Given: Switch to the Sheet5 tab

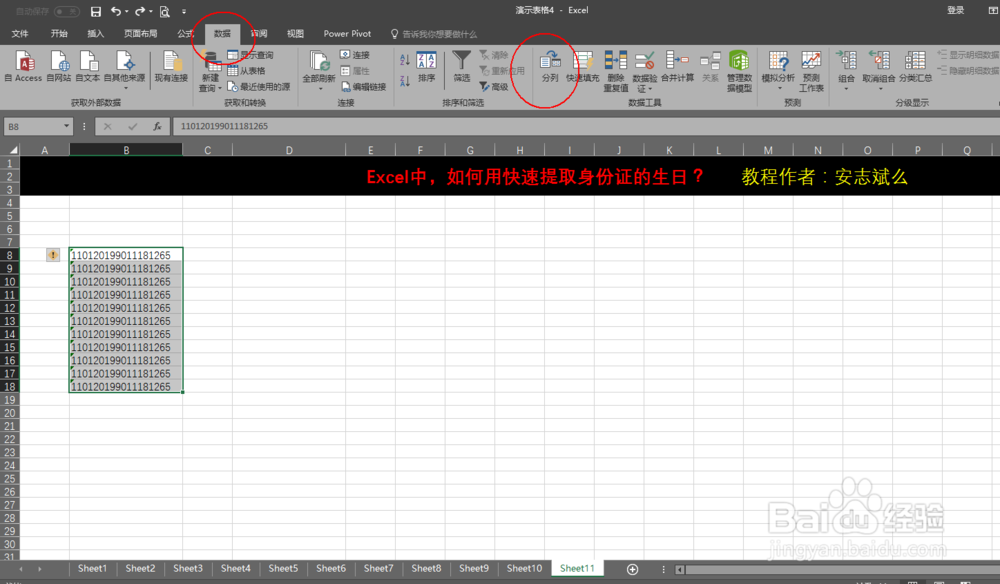Looking at the screenshot, I should [283, 568].
